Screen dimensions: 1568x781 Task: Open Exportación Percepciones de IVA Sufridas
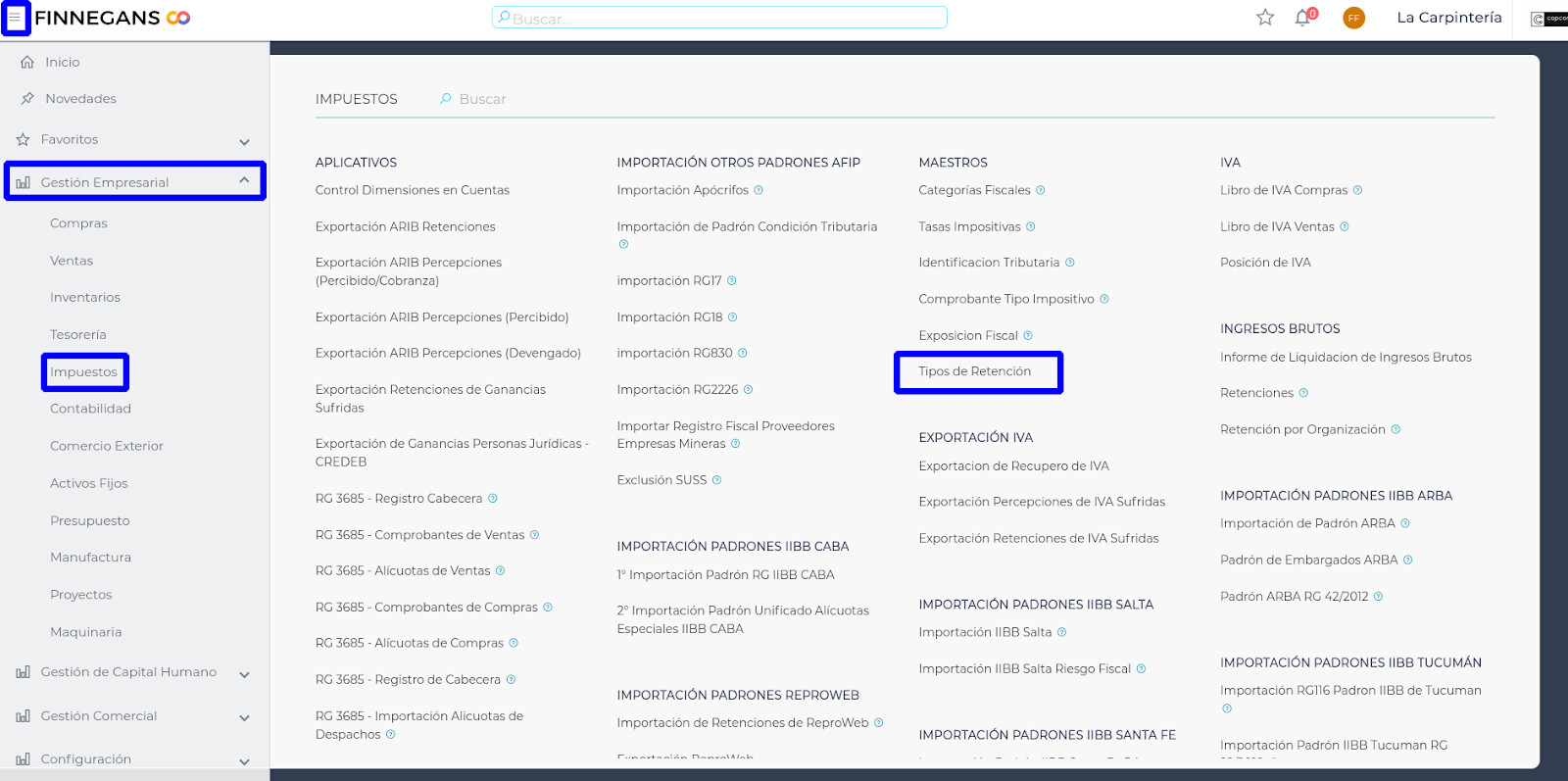(1042, 502)
